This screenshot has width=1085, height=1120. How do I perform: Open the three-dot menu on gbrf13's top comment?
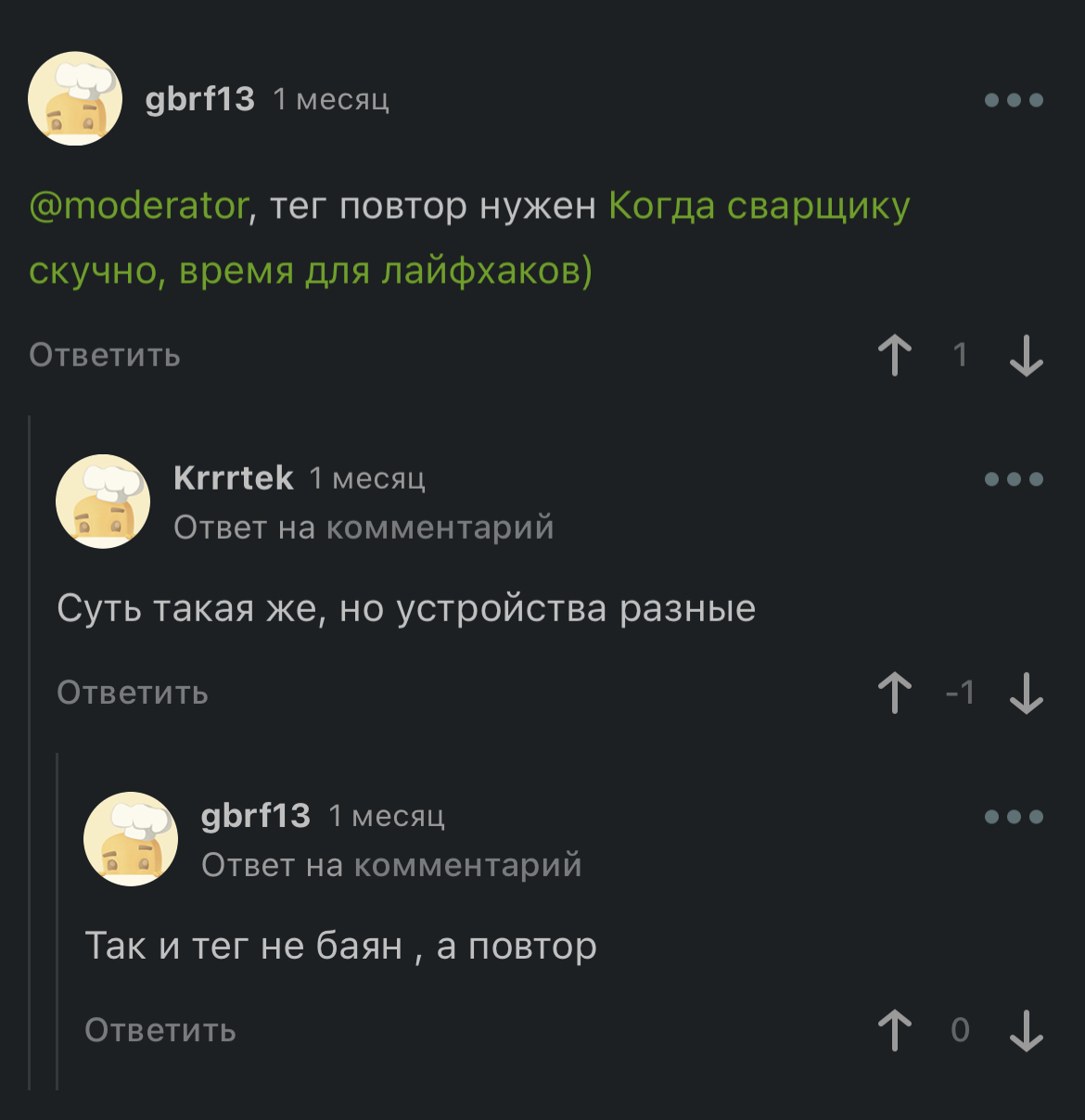click(1014, 100)
